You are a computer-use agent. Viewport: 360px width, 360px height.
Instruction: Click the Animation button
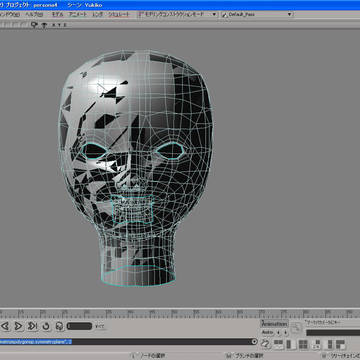(274, 324)
